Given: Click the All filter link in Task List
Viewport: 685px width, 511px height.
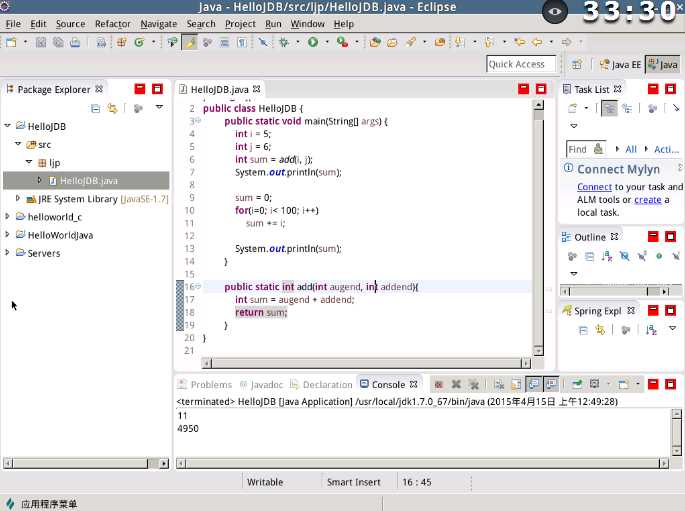Looking at the screenshot, I should tap(631, 149).
